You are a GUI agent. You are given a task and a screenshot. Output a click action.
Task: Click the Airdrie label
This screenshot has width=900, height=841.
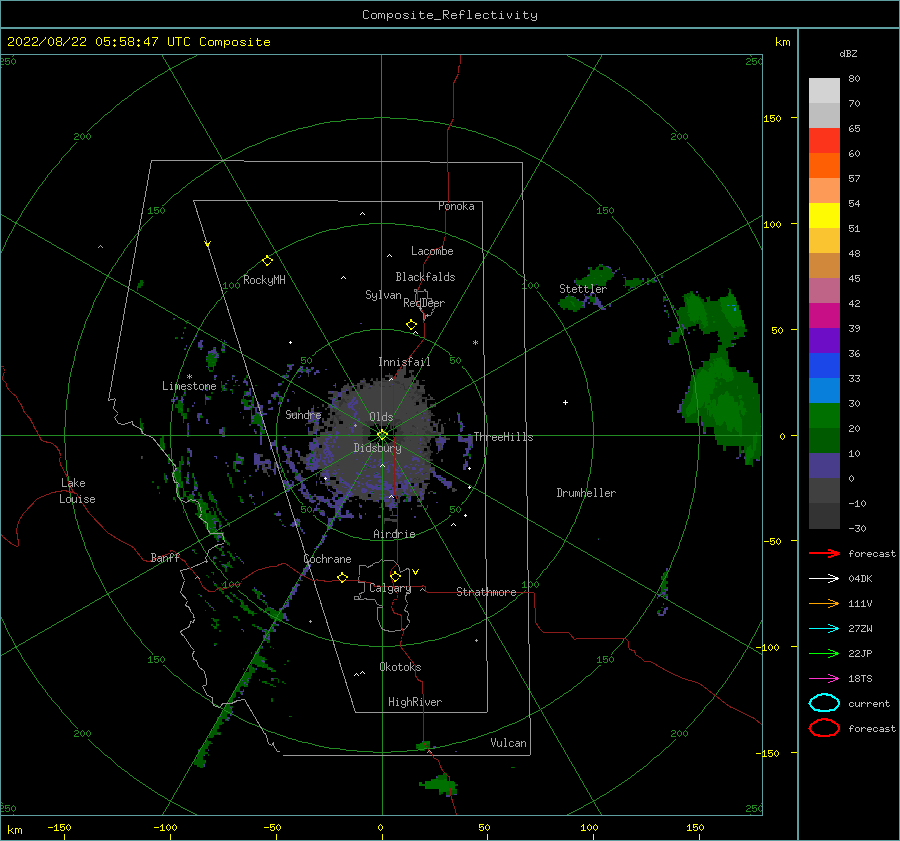(394, 534)
